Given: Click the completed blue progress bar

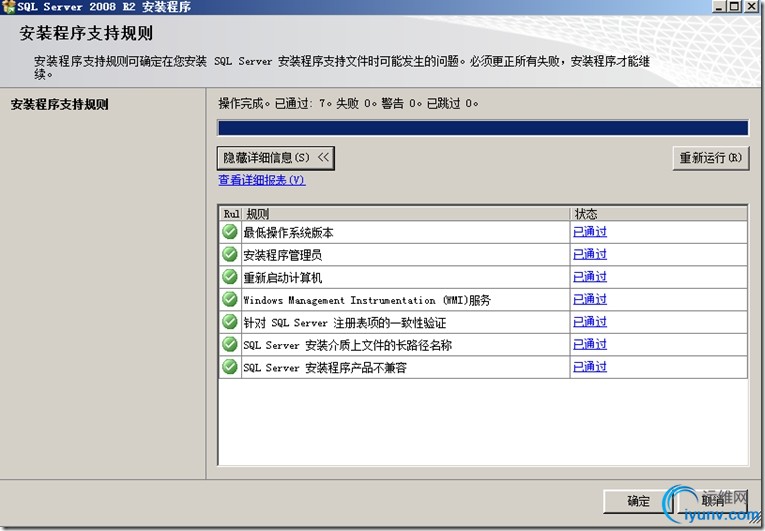Looking at the screenshot, I should 483,128.
